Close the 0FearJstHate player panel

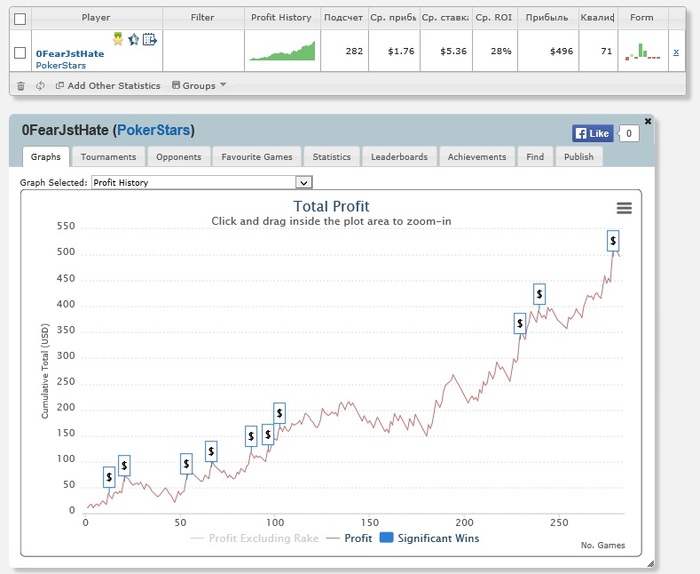coord(648,121)
